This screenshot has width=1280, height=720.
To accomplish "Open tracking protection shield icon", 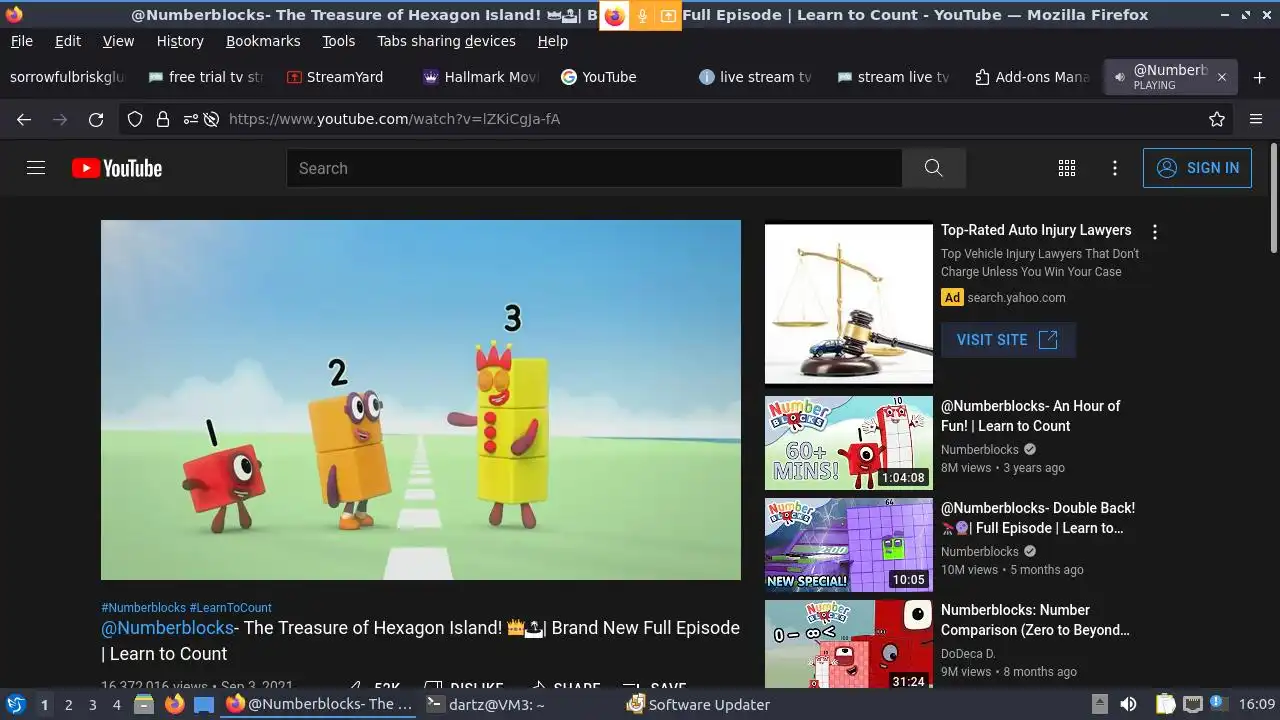I will 135,119.
